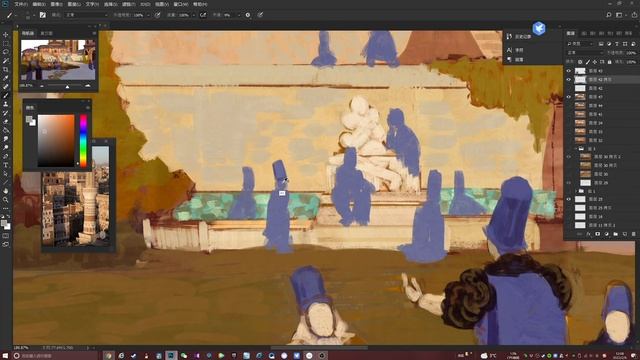Open the 编辑 (Edit) menu
The height and width of the screenshot is (360, 640).
click(x=38, y=4)
